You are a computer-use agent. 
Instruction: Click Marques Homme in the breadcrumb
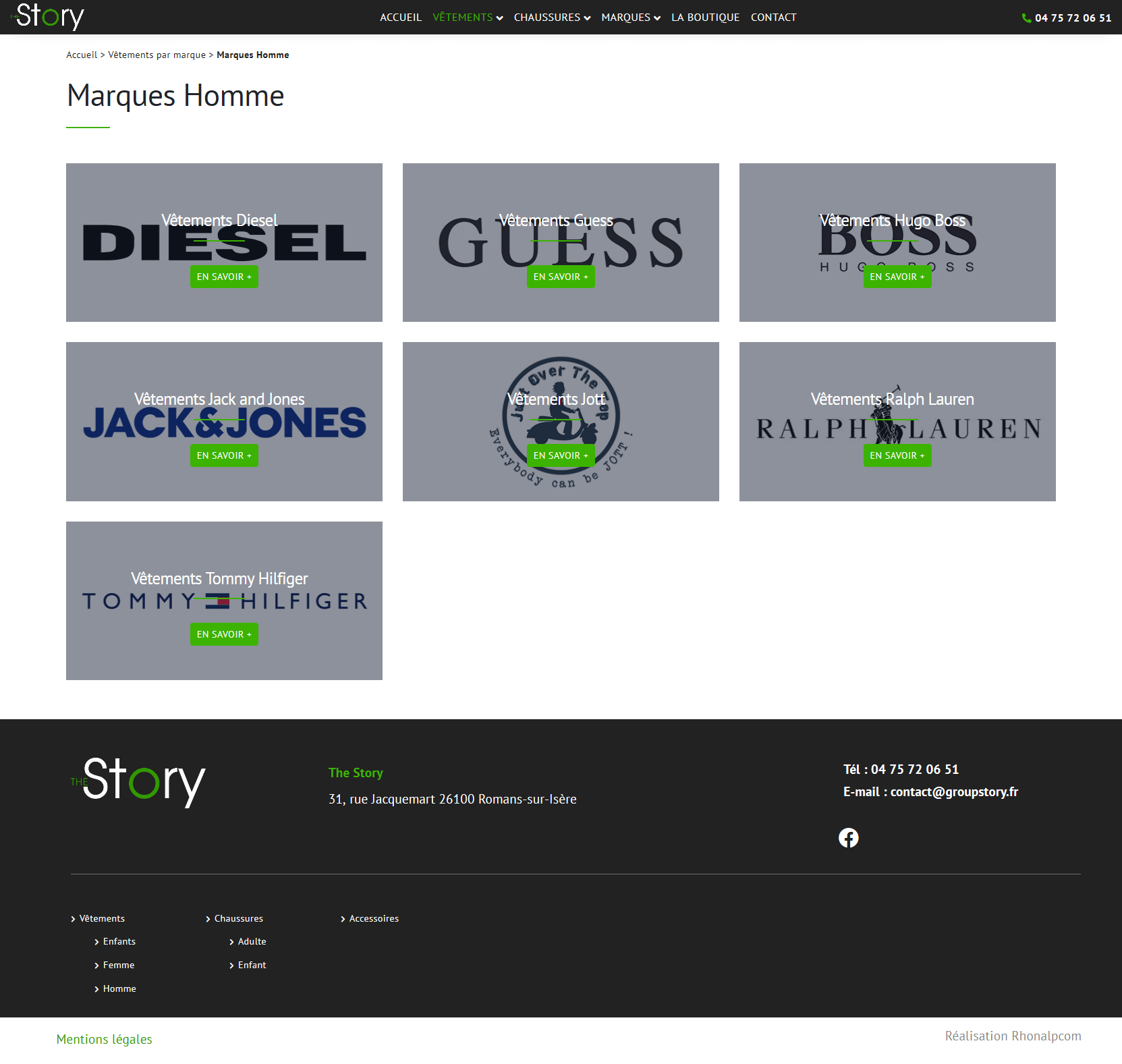point(253,55)
